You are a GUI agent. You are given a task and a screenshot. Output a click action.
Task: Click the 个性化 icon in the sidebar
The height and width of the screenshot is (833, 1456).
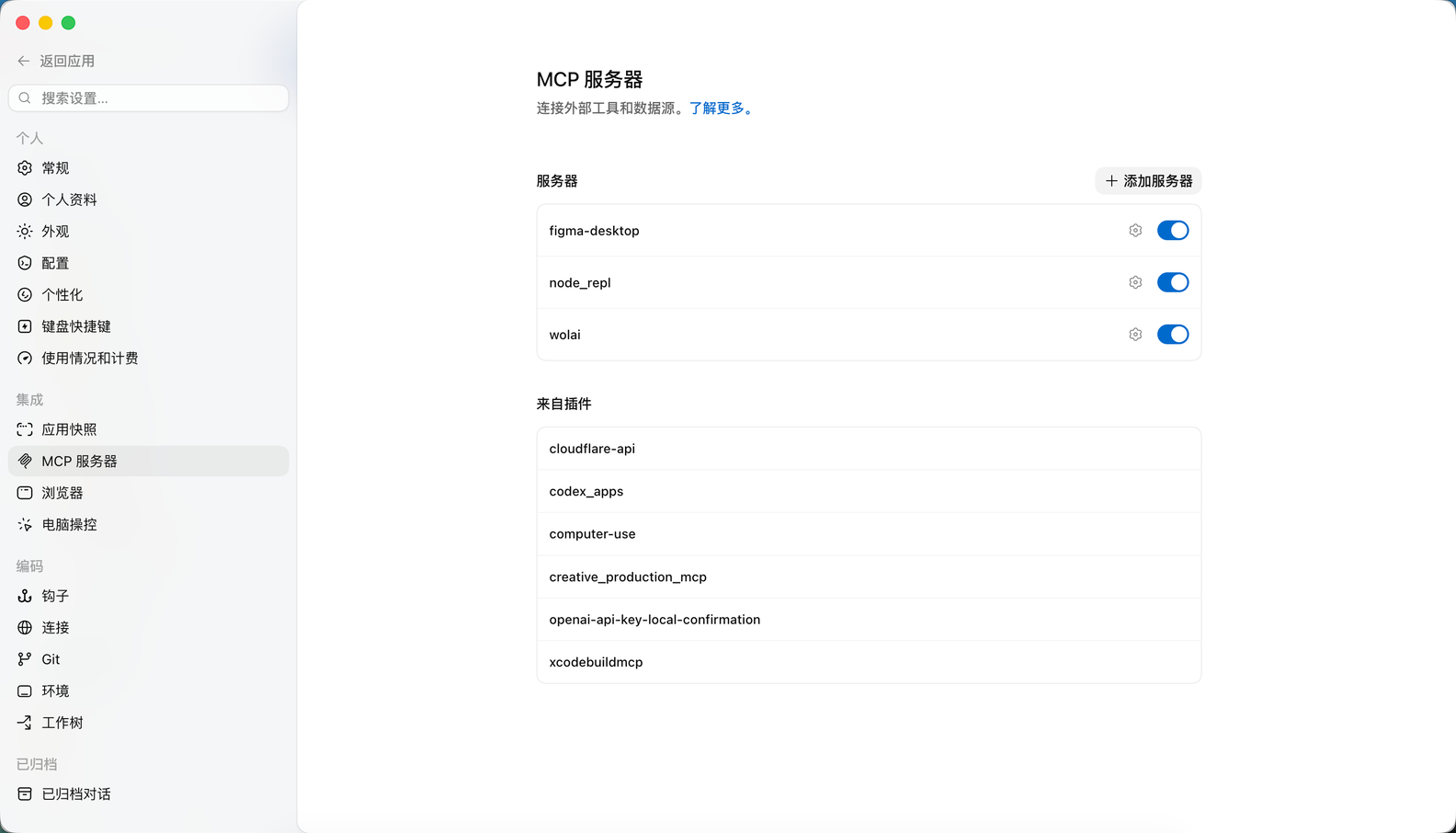[25, 295]
